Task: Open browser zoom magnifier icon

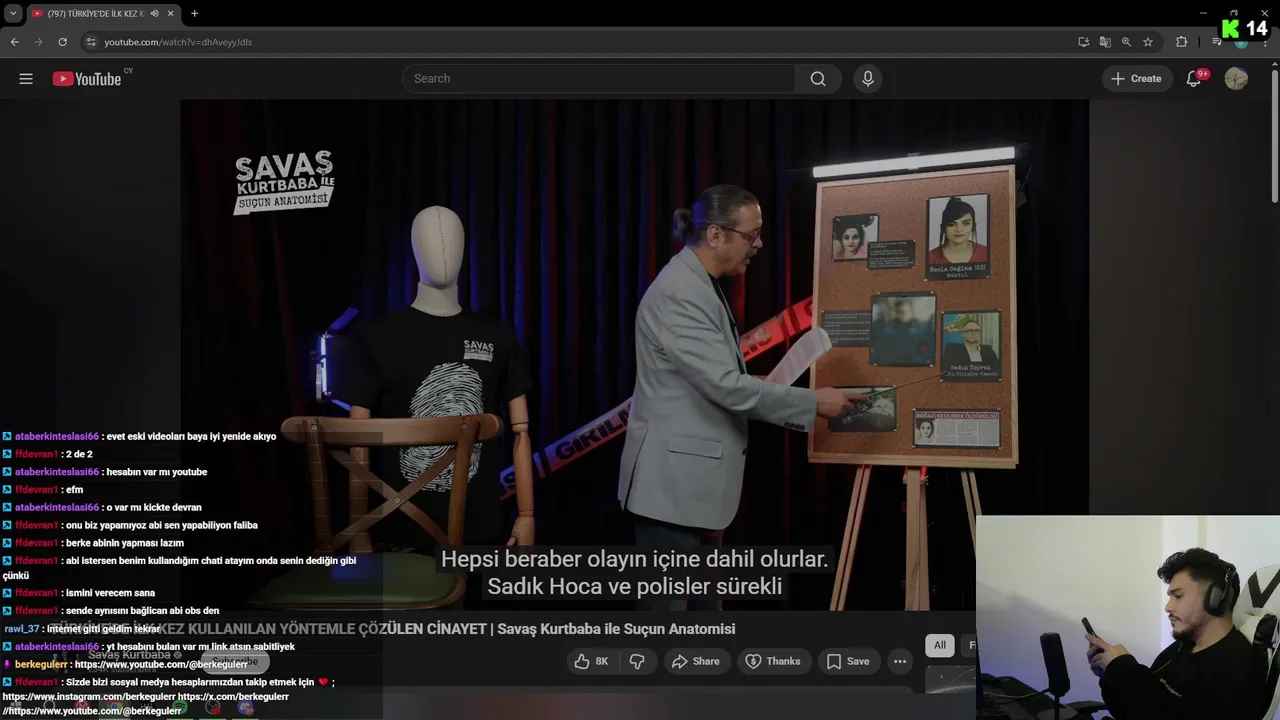Action: [1126, 42]
